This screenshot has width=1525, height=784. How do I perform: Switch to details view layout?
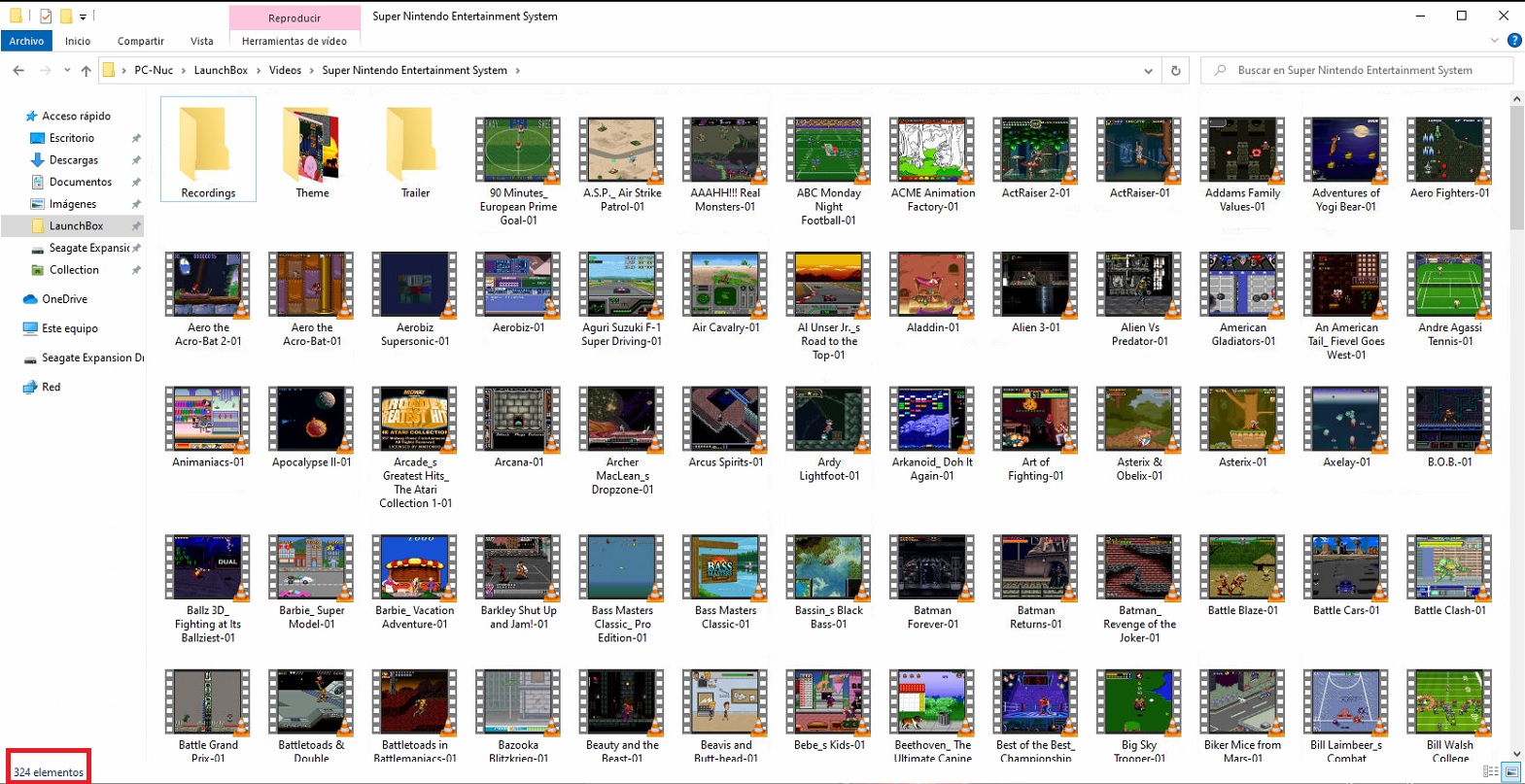(1490, 771)
